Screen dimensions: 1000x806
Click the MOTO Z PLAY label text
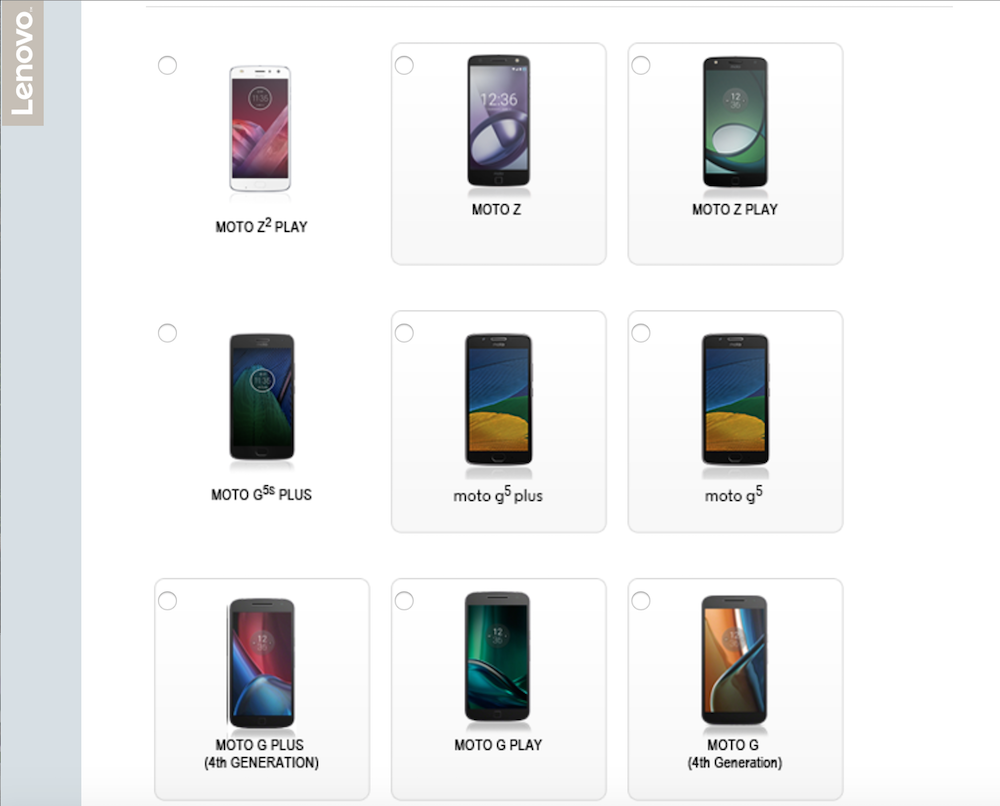click(735, 209)
